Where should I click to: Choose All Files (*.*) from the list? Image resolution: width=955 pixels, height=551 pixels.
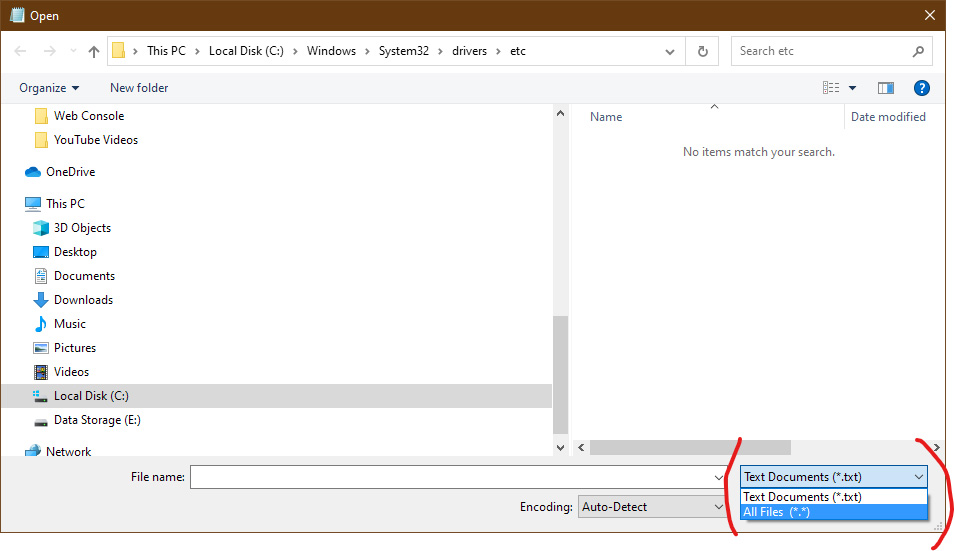[833, 512]
